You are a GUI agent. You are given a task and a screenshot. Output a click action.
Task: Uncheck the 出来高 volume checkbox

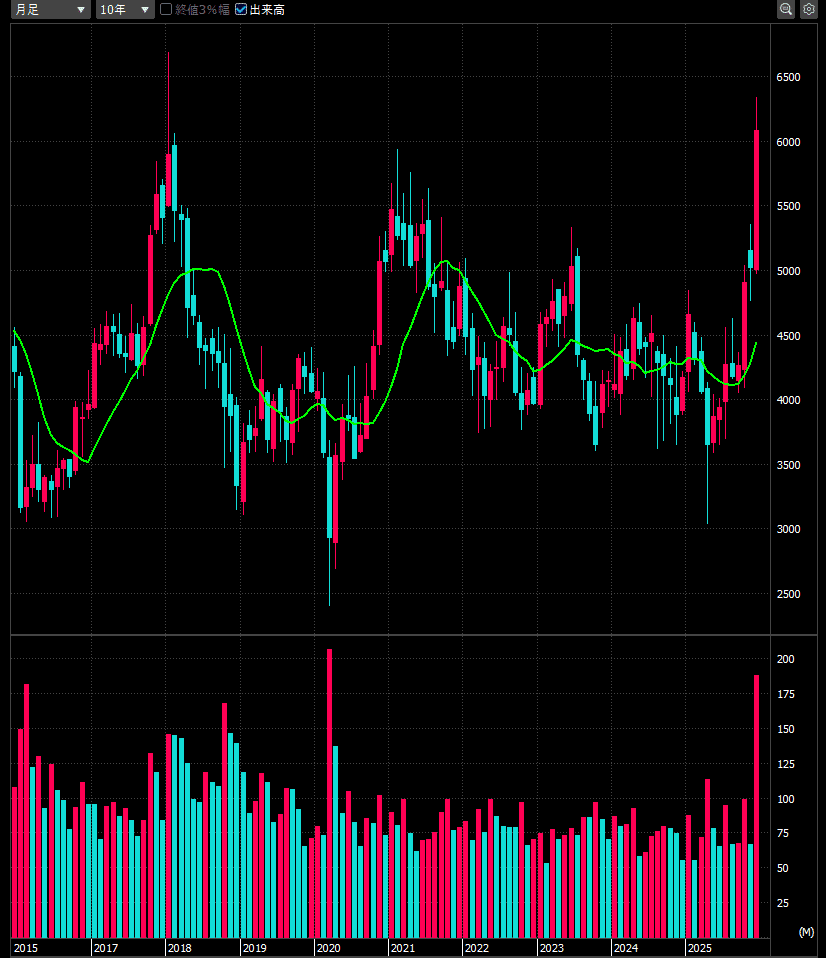[x=241, y=9]
